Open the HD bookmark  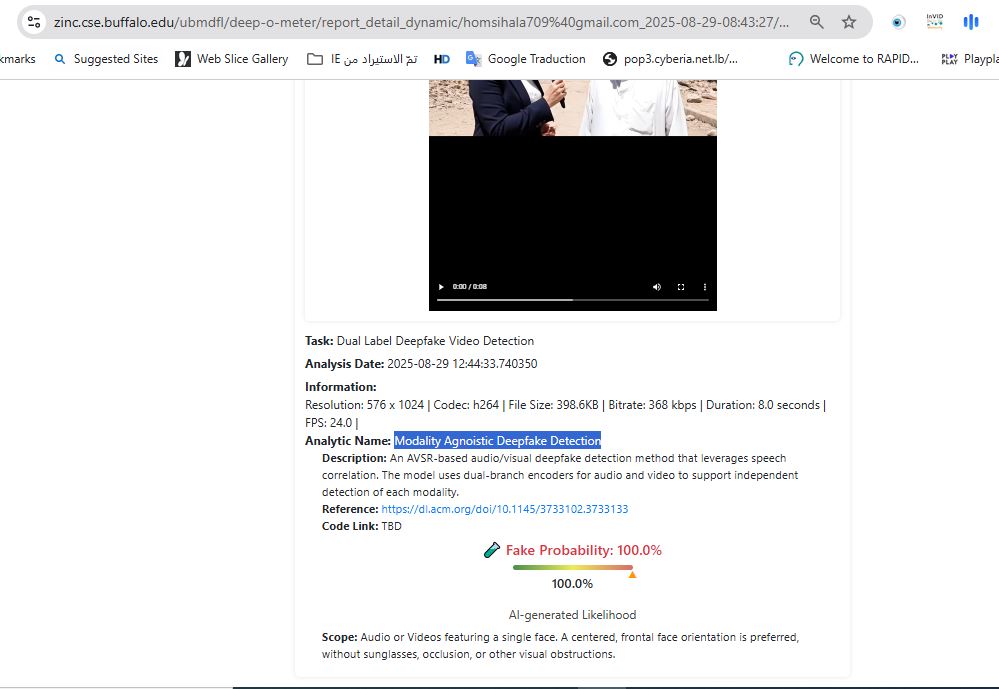coord(442,59)
